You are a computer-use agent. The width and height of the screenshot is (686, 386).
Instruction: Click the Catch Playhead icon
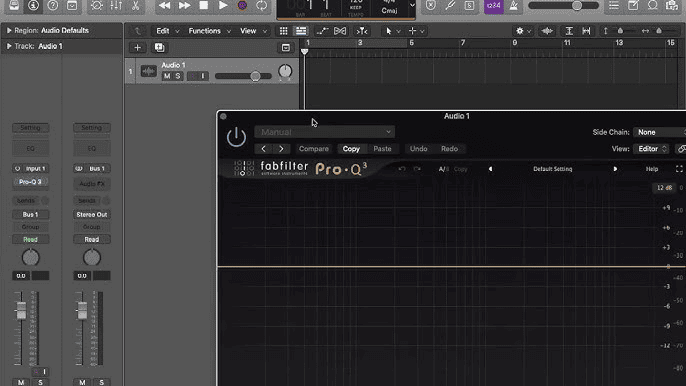(362, 31)
